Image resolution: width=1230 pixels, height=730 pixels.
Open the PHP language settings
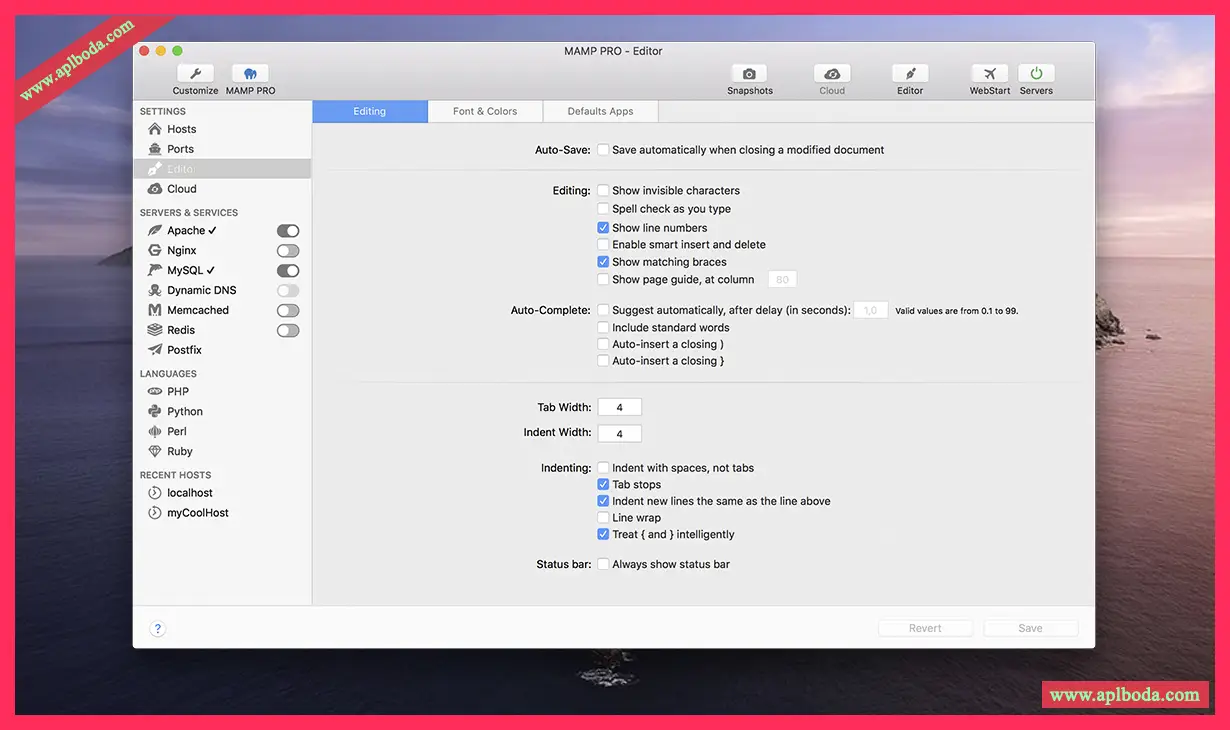177,392
